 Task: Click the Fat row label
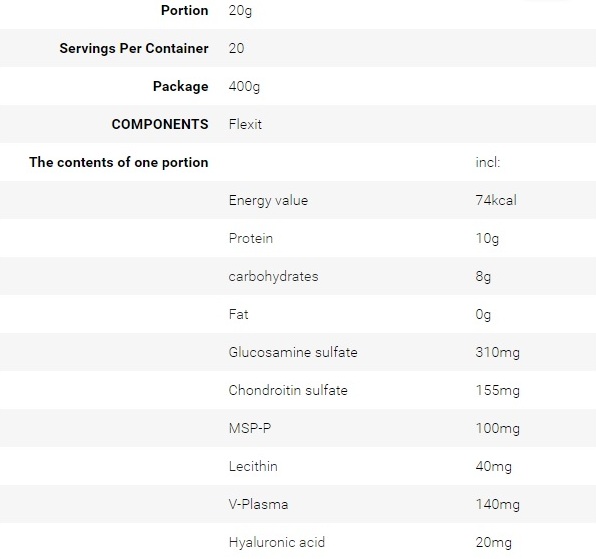[238, 314]
